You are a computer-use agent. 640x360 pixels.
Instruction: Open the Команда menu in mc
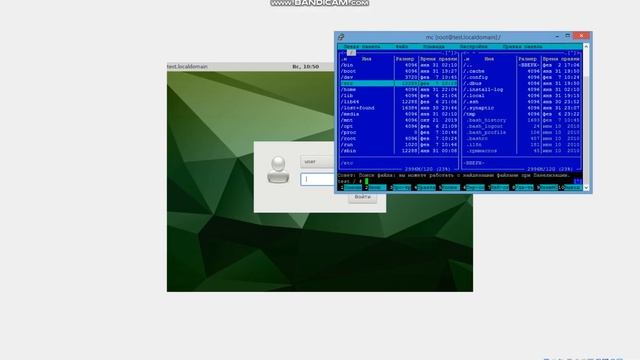click(x=433, y=47)
